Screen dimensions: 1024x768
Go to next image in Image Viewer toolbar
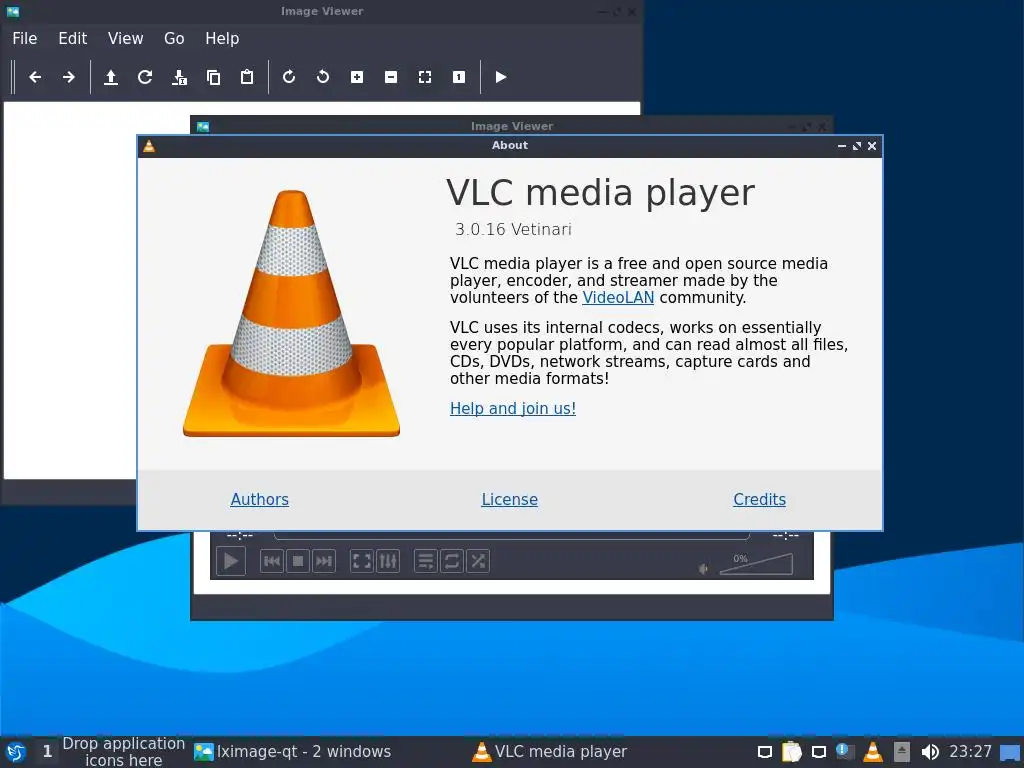(x=69, y=77)
